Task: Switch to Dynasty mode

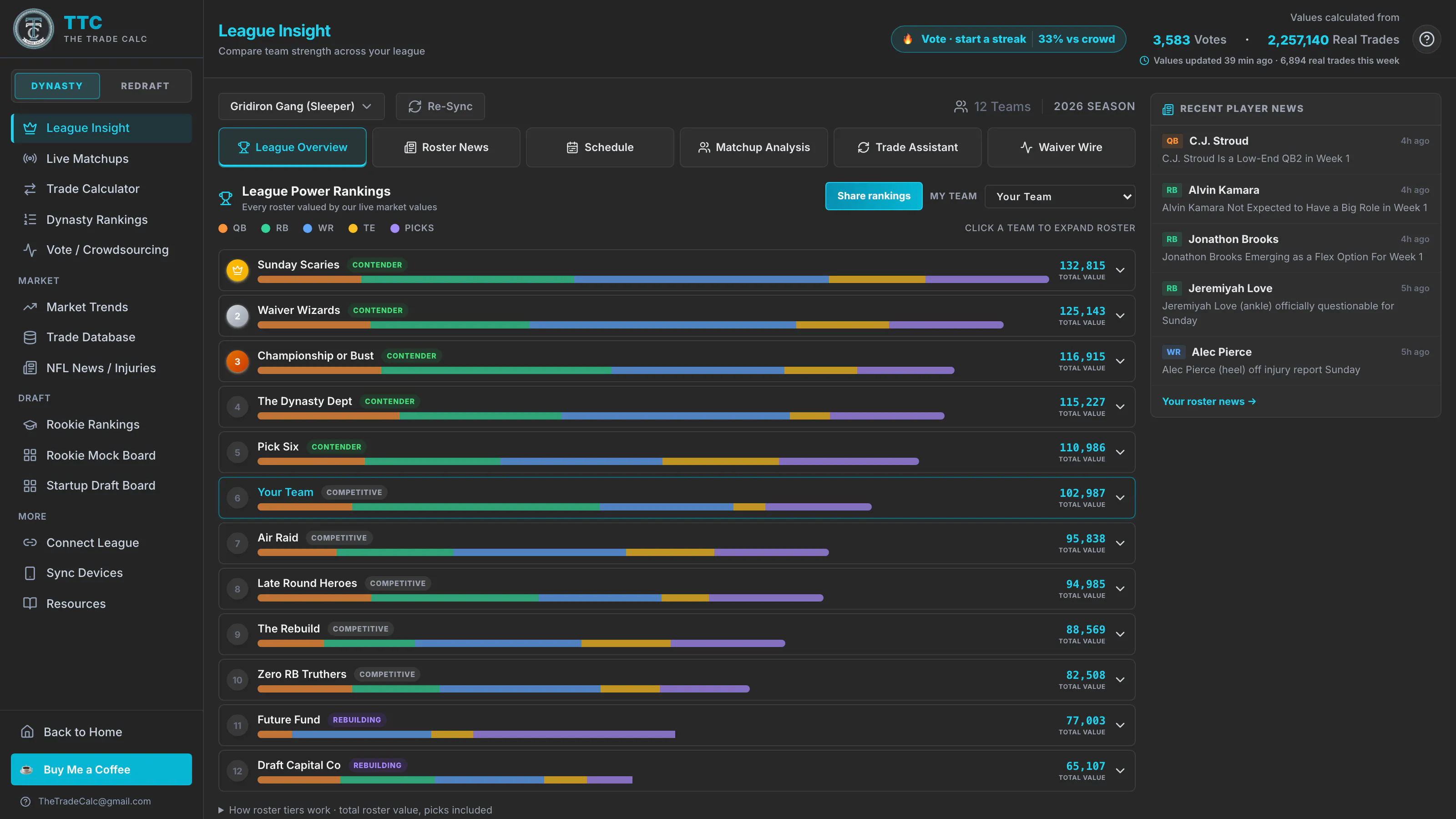Action: pyautogui.click(x=57, y=86)
